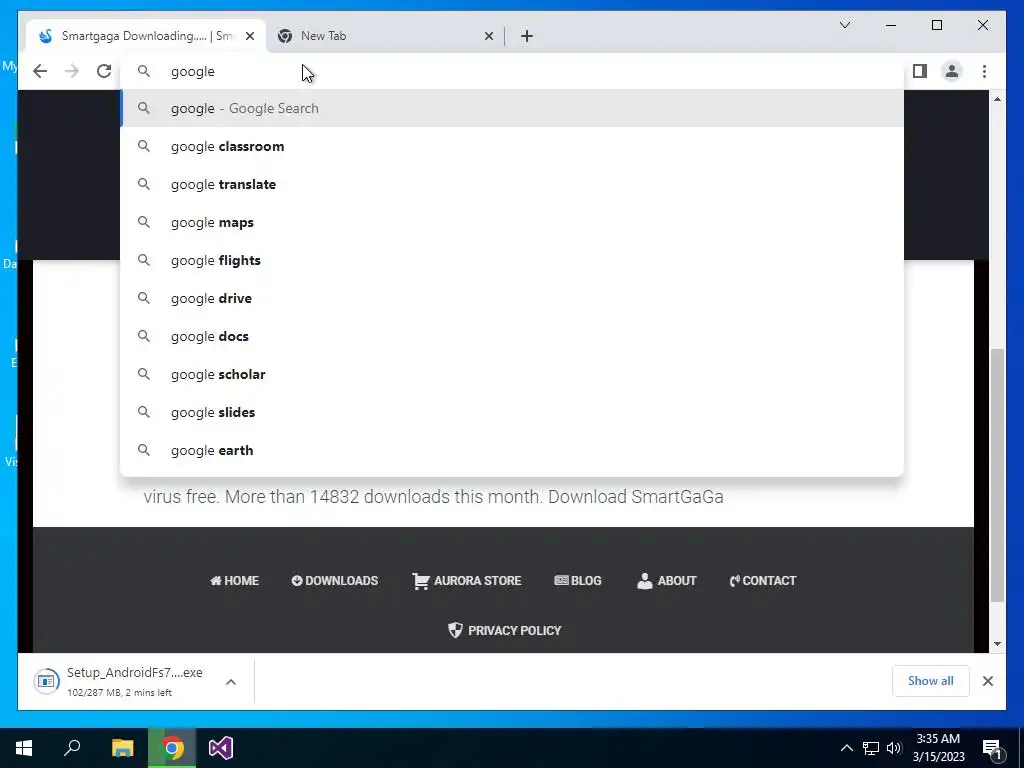Click network icon in system tray
1024x768 pixels.
(x=871, y=748)
